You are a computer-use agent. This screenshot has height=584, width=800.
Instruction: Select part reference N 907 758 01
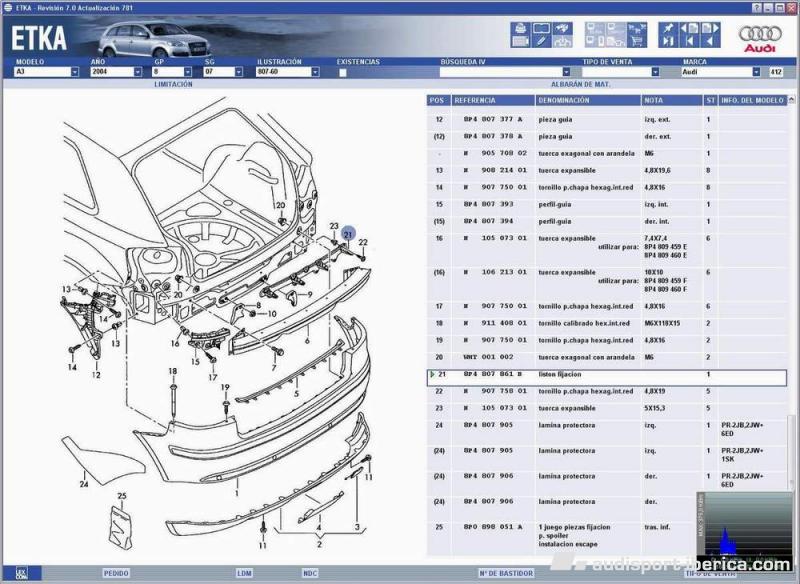495,391
